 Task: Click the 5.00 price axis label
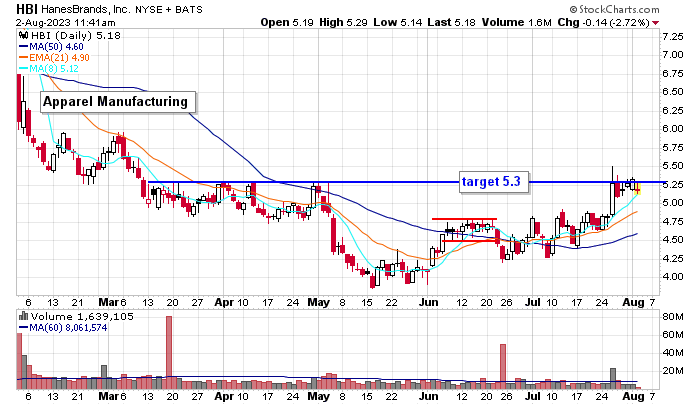pos(673,203)
